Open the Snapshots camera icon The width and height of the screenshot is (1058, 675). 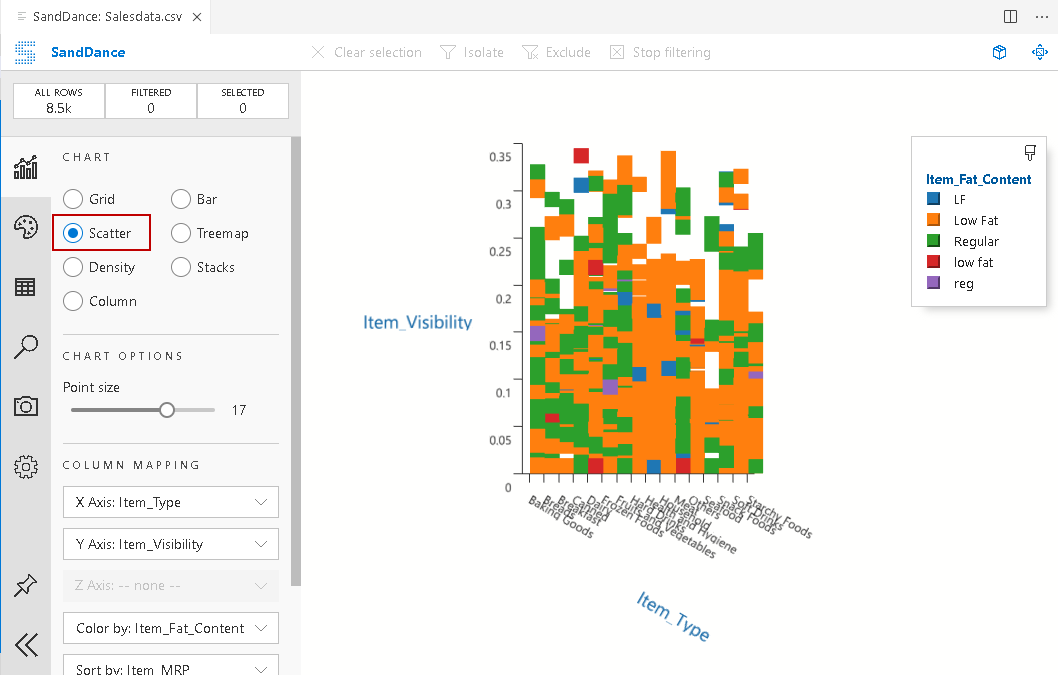point(26,406)
